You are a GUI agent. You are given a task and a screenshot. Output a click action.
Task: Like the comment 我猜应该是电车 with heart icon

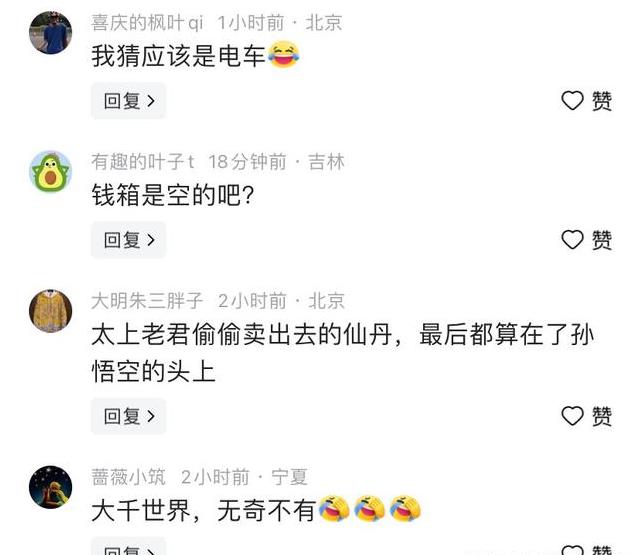point(572,101)
